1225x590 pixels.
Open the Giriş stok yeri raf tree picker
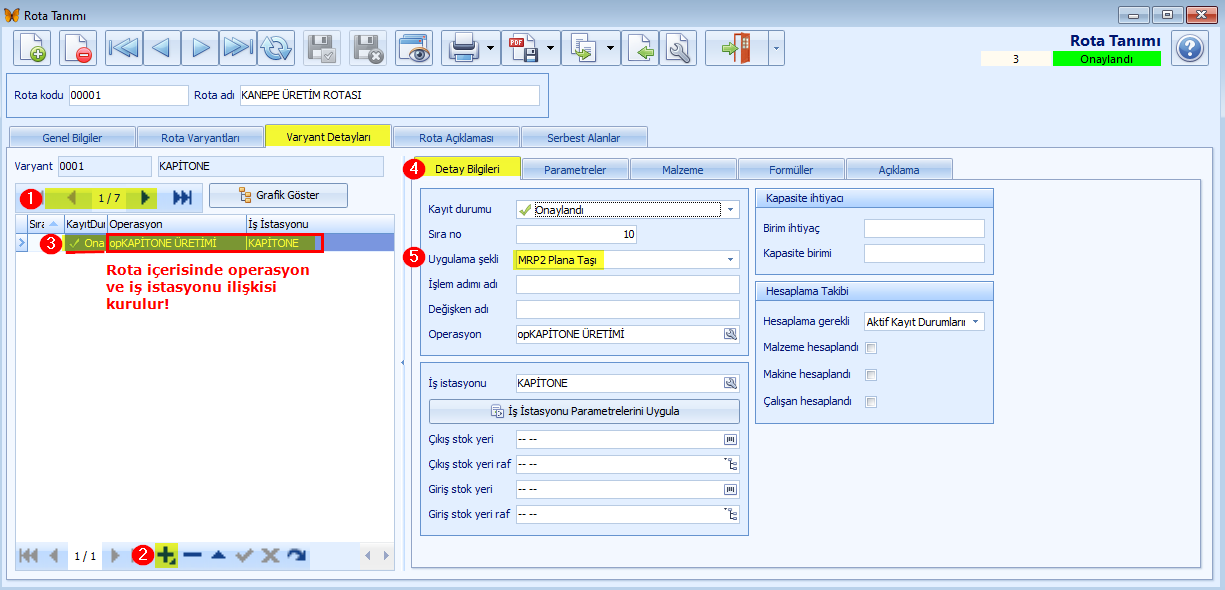(x=730, y=514)
